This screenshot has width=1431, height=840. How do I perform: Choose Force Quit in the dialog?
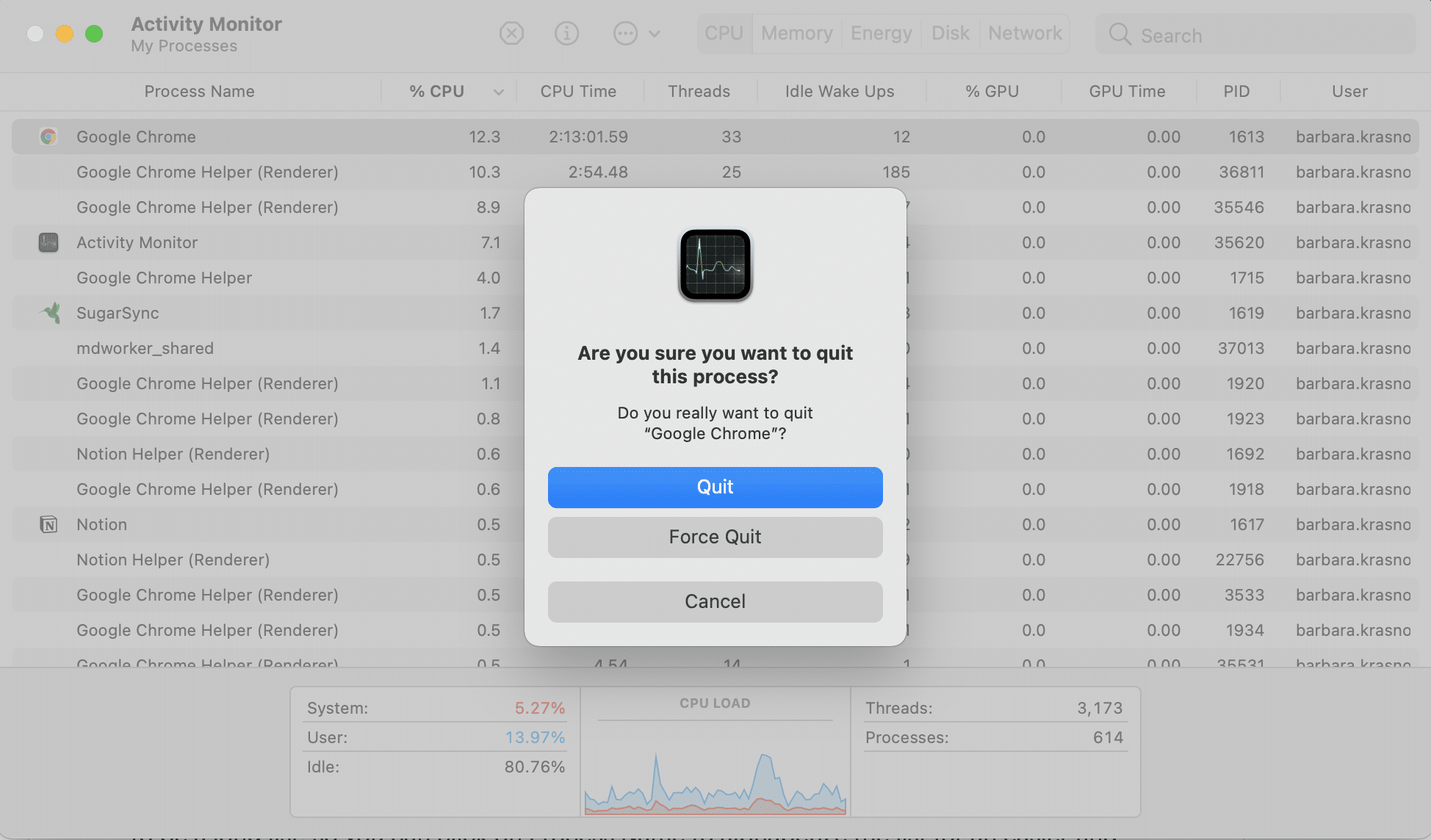(x=715, y=537)
